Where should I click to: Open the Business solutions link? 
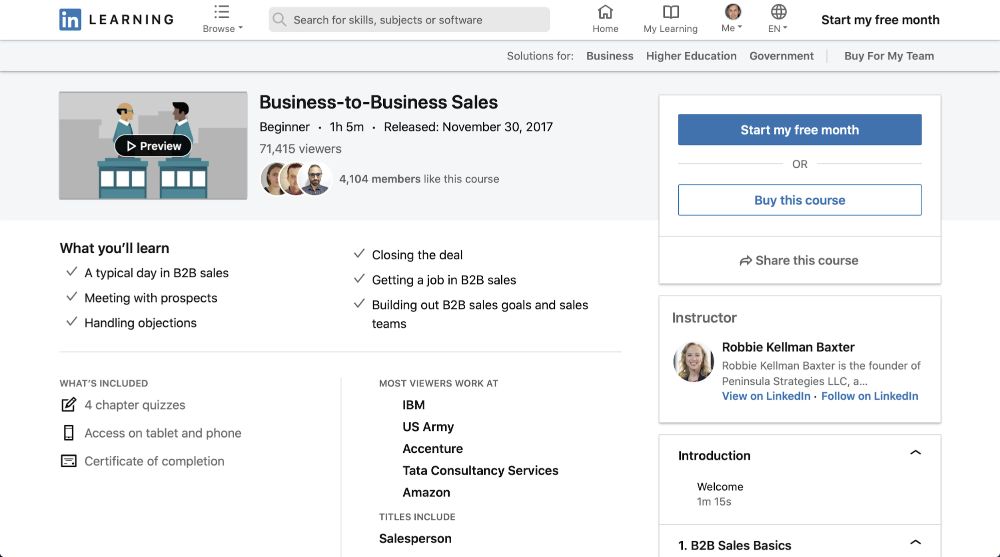click(610, 56)
